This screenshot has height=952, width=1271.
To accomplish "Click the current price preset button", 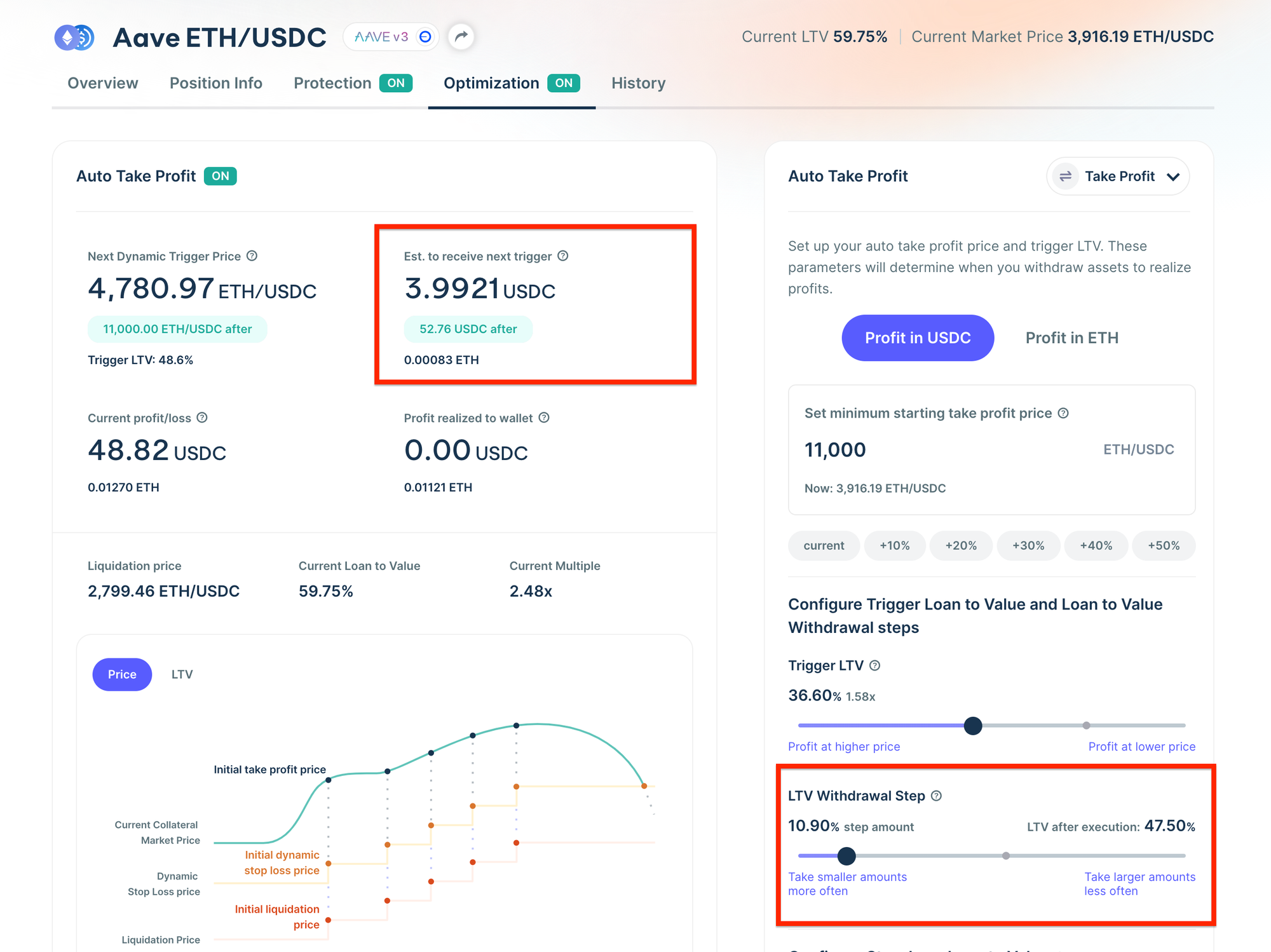I will [824, 545].
